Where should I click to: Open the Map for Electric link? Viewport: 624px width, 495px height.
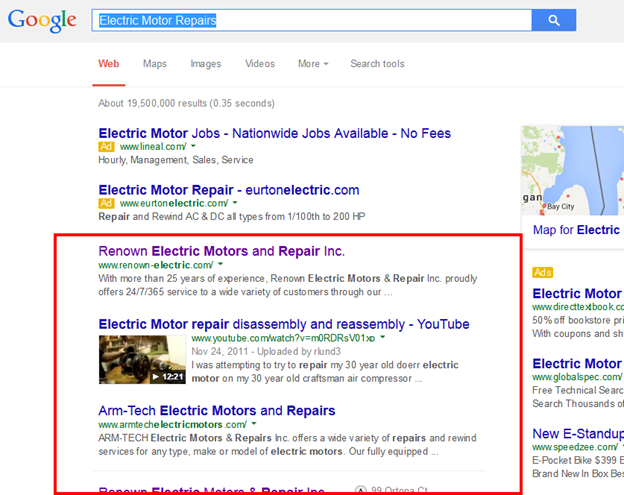(577, 230)
